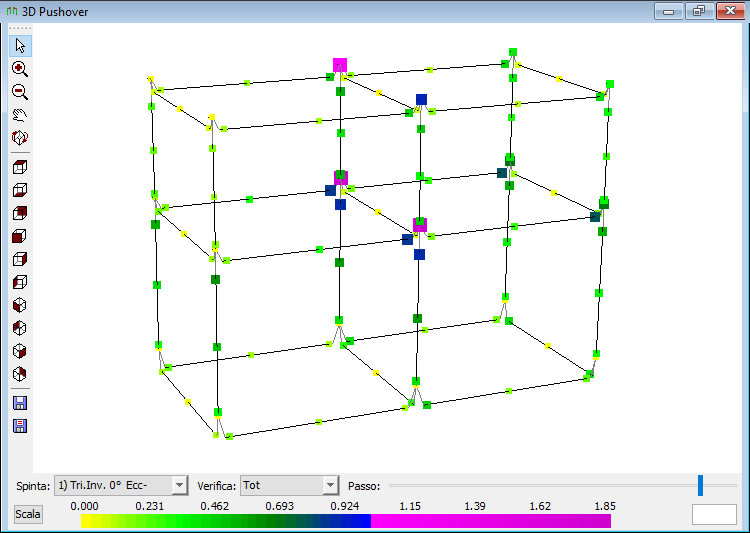Click the Spinta: label
Screen dimensions: 750x533
[x=33, y=486]
